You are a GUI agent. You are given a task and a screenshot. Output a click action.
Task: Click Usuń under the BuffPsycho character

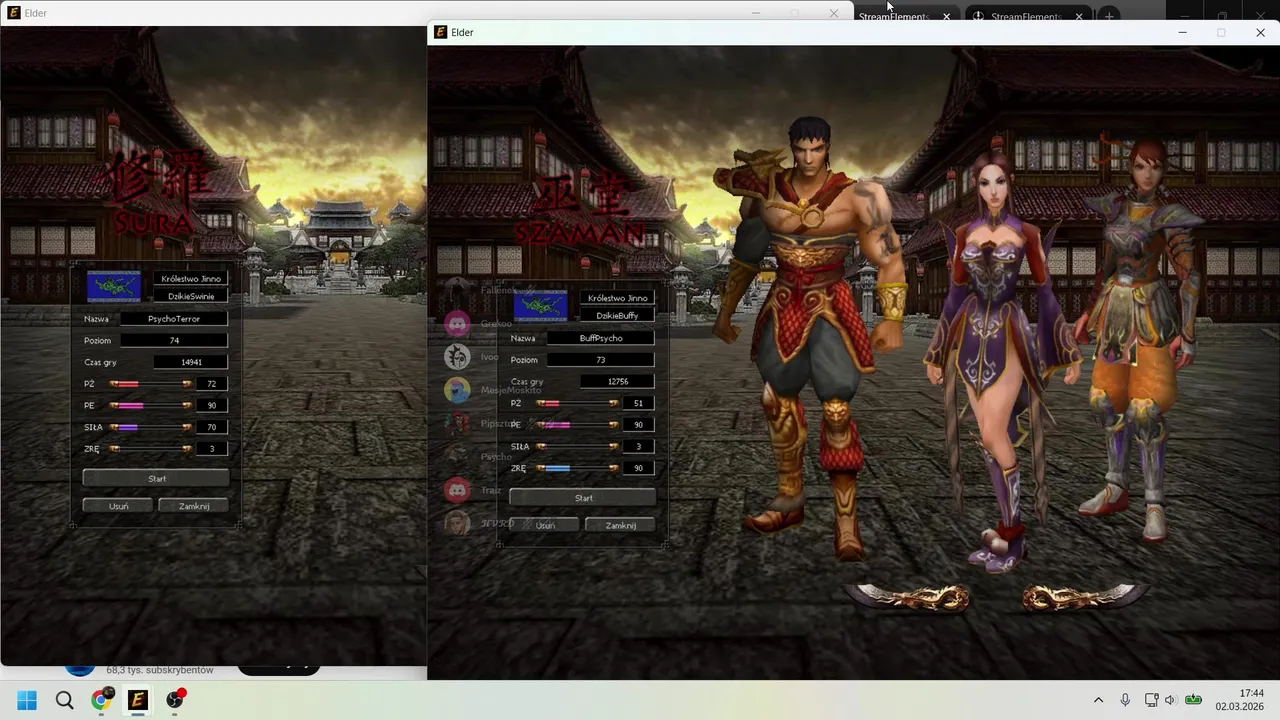tap(545, 525)
